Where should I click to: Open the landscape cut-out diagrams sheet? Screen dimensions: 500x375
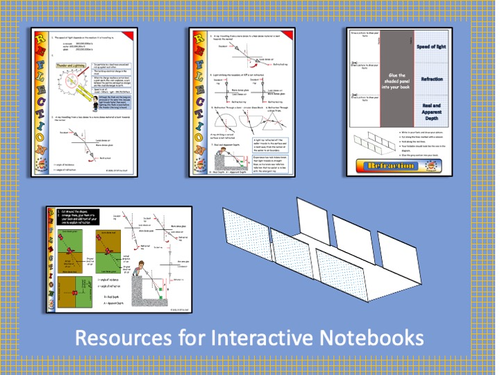point(119,260)
